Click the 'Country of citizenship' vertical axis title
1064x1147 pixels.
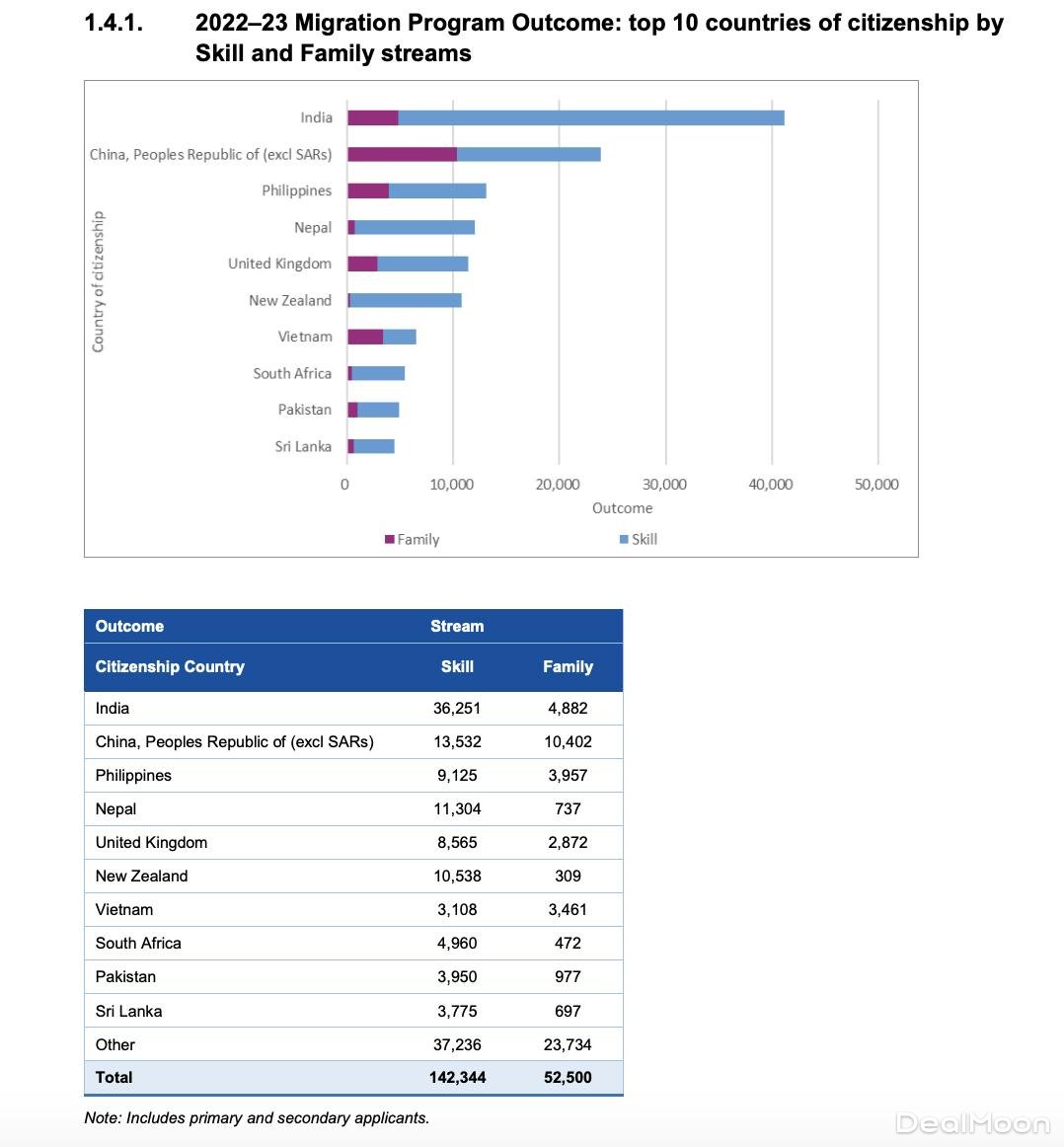[x=98, y=281]
